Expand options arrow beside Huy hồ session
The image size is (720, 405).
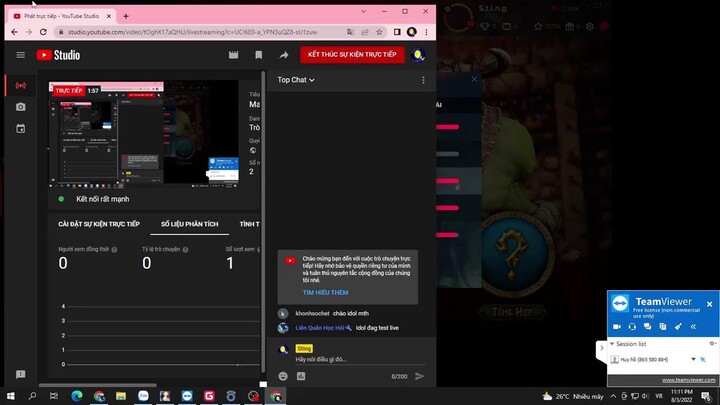tap(693, 360)
